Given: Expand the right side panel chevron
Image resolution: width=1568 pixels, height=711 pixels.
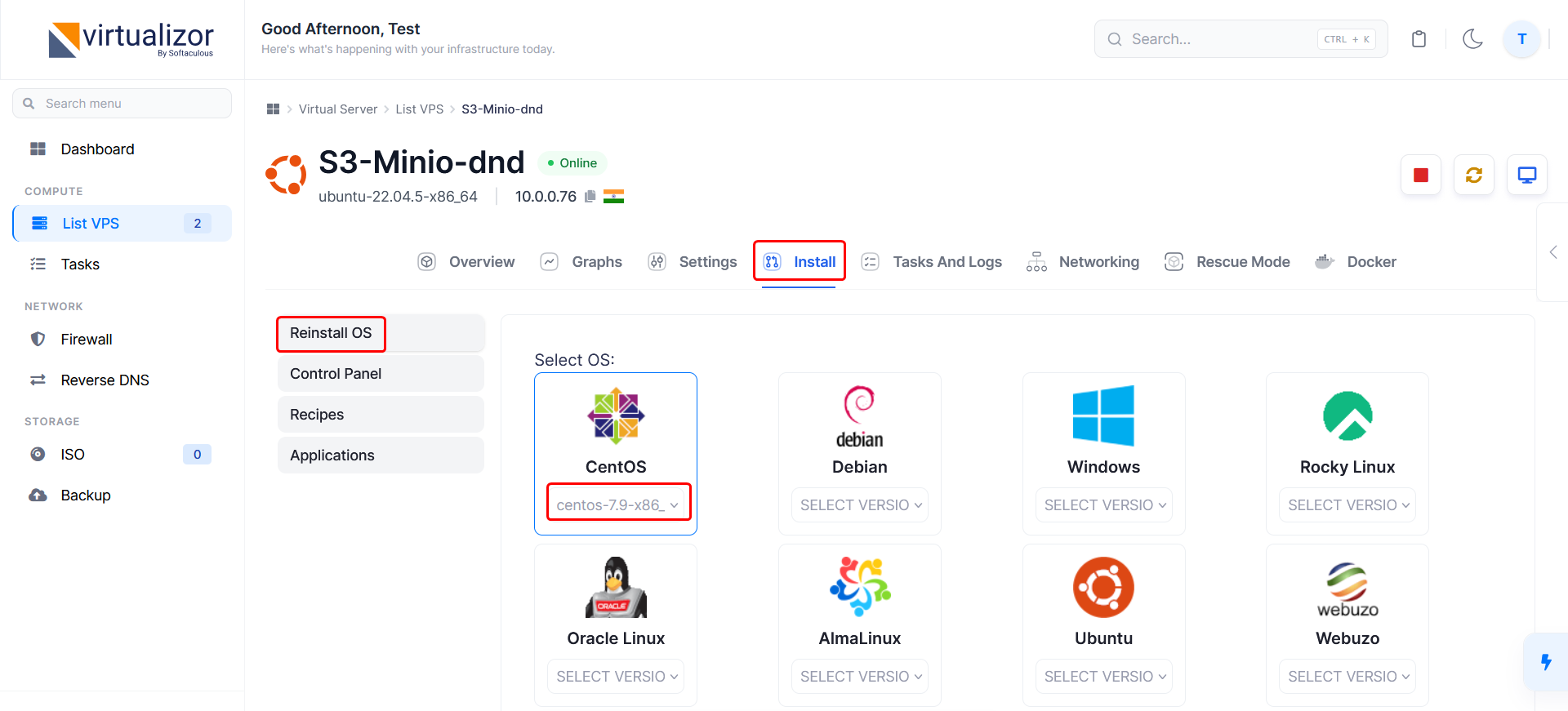Looking at the screenshot, I should click(x=1553, y=252).
